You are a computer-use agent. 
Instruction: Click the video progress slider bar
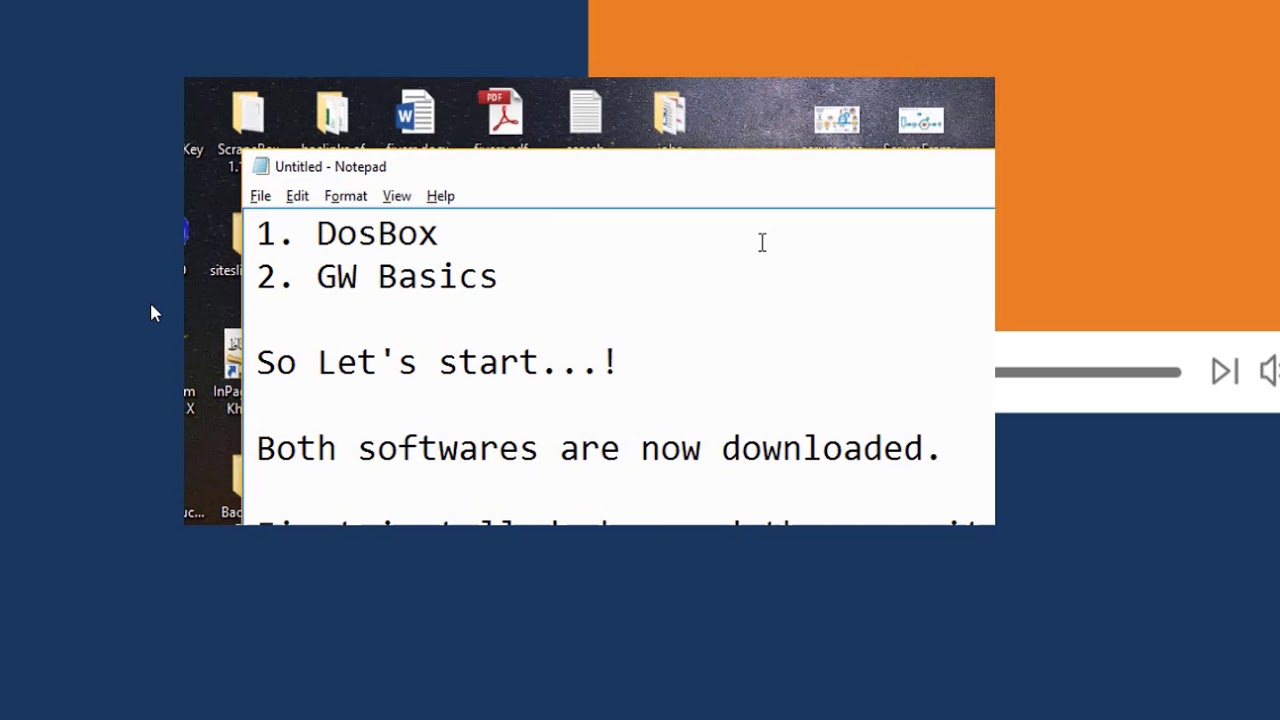pos(1088,372)
